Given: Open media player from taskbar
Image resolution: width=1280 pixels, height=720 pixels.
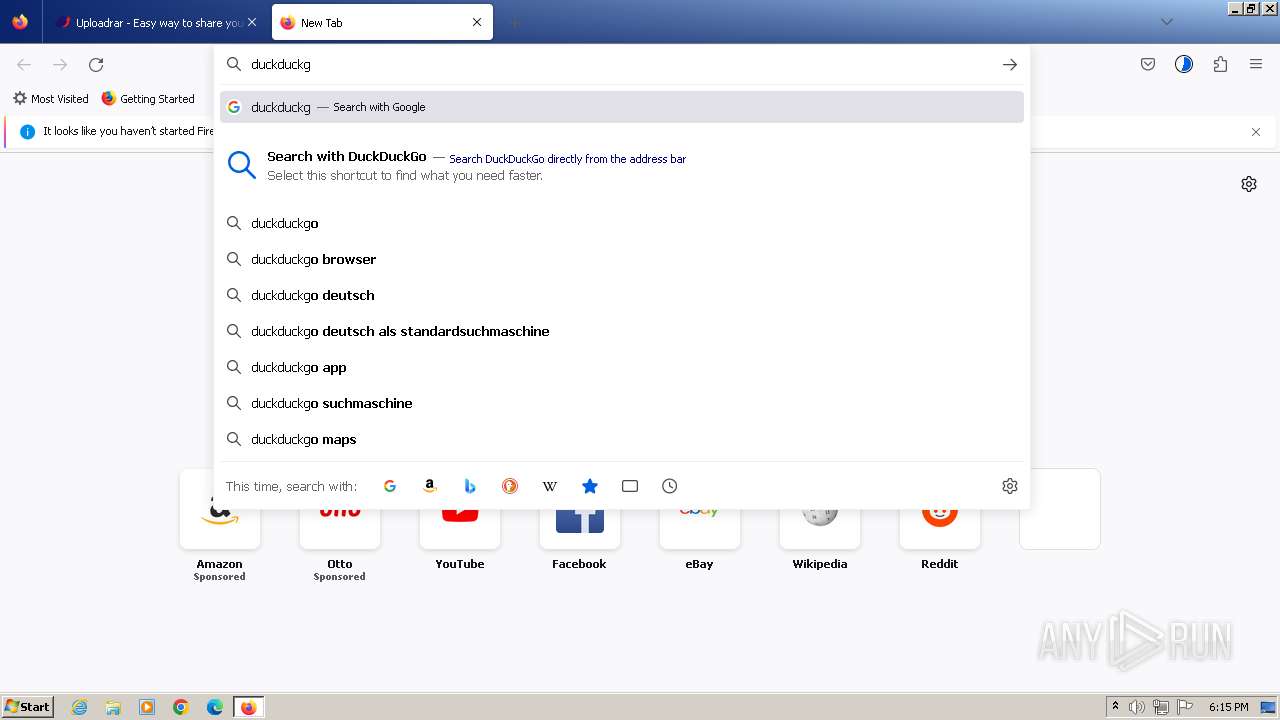Looking at the screenshot, I should pos(147,707).
